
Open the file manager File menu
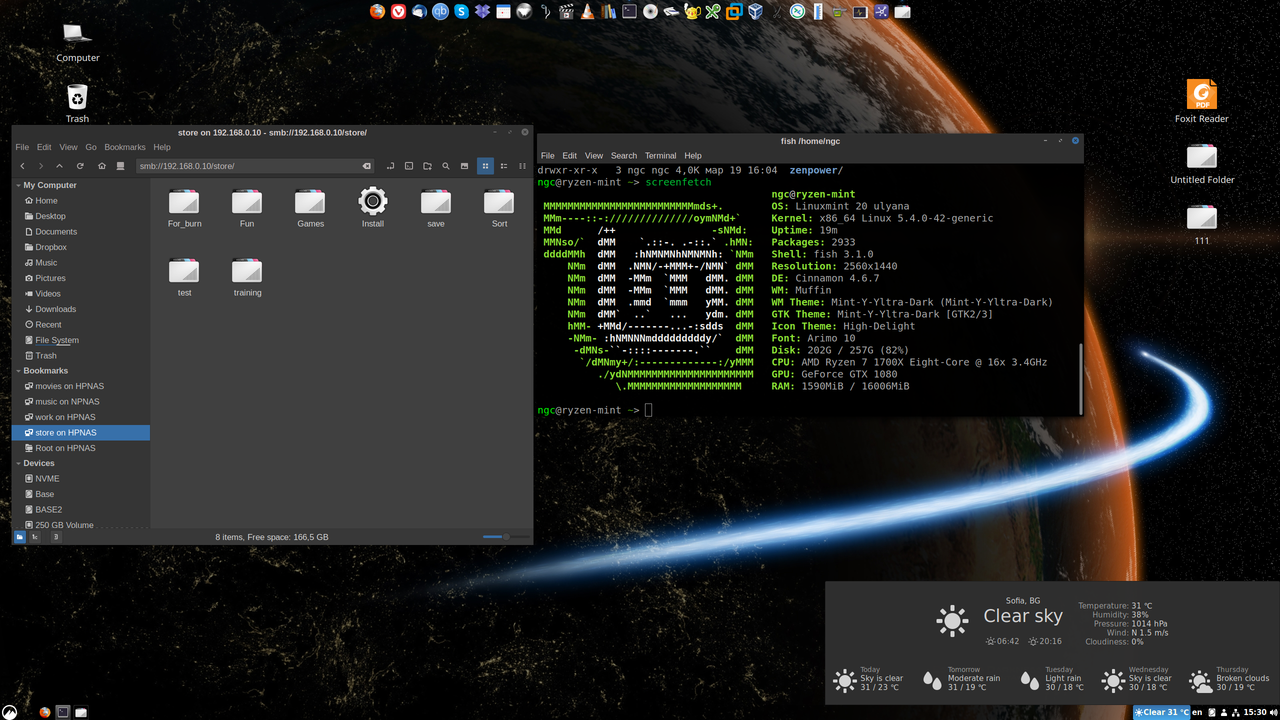click(x=22, y=147)
